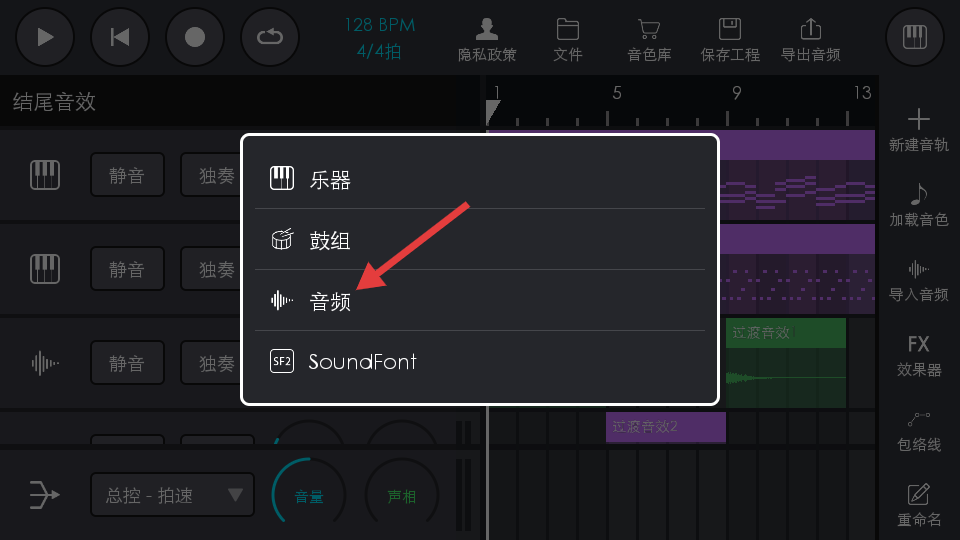Adjust the 音量 volume knob
This screenshot has width=960, height=540.
coord(308,493)
